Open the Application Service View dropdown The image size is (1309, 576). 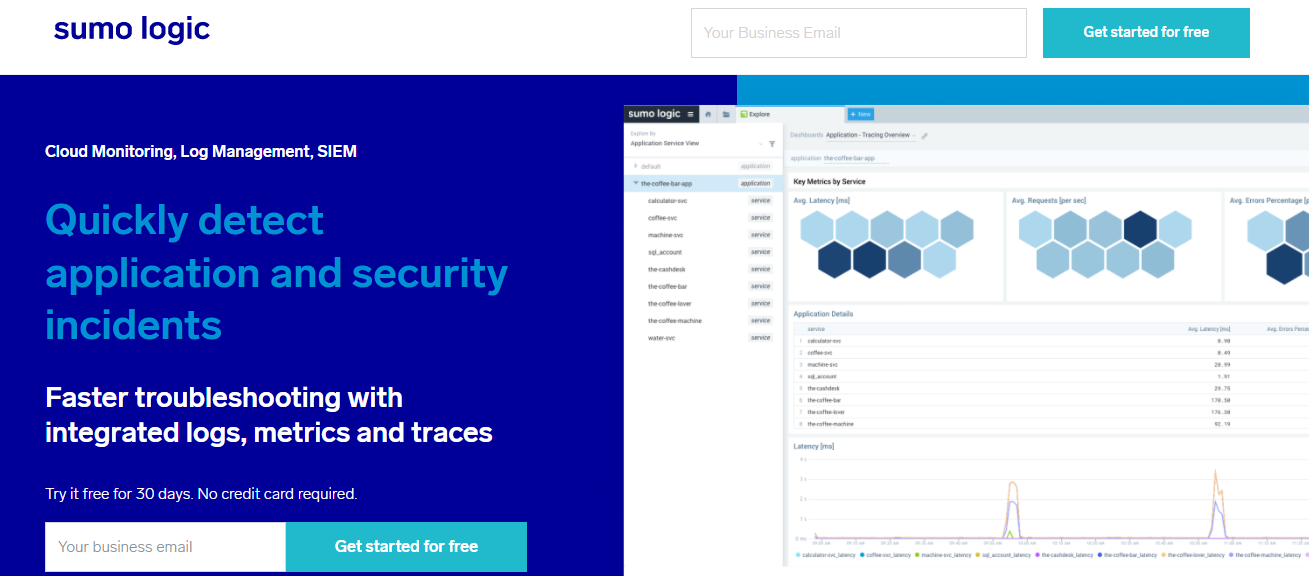click(x=696, y=143)
